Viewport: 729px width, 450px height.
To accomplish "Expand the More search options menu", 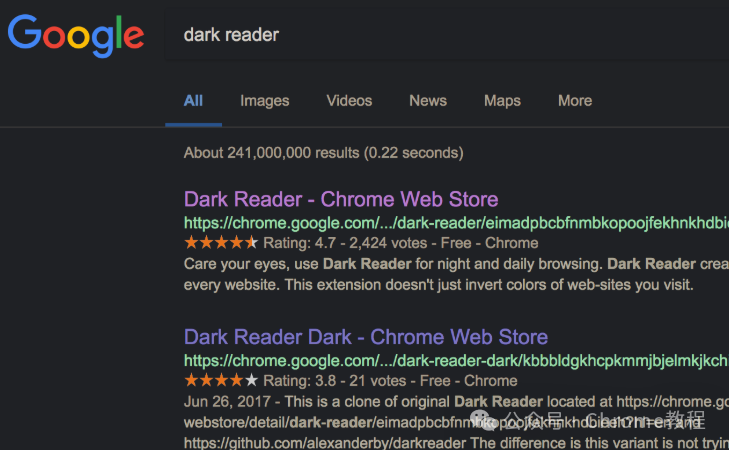I will [575, 101].
